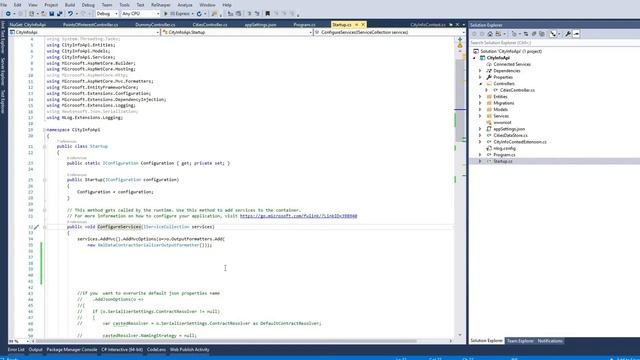Image resolution: width=640 pixels, height=360 pixels.
Task: Click the Undo toolbar icon
Action: click(x=70, y=13)
